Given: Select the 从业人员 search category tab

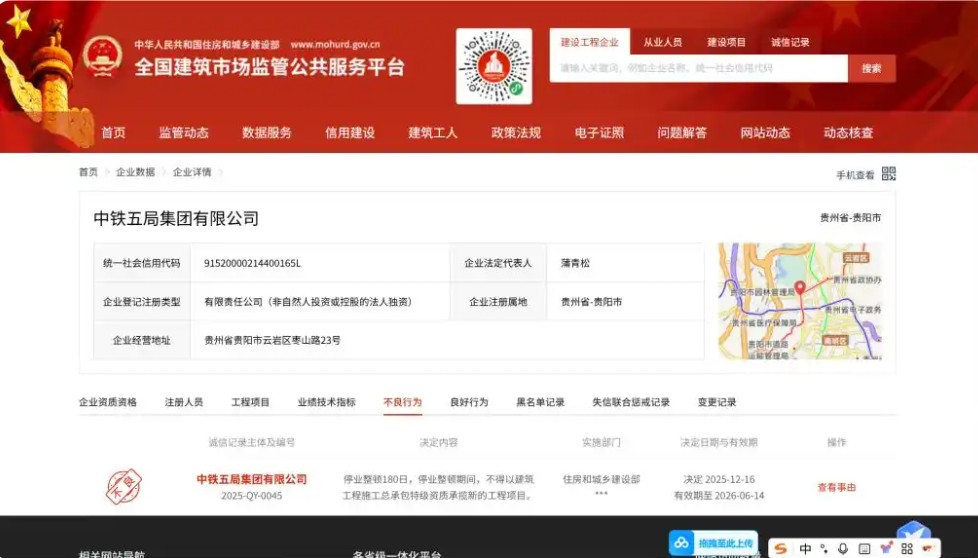Looking at the screenshot, I should pos(662,43).
